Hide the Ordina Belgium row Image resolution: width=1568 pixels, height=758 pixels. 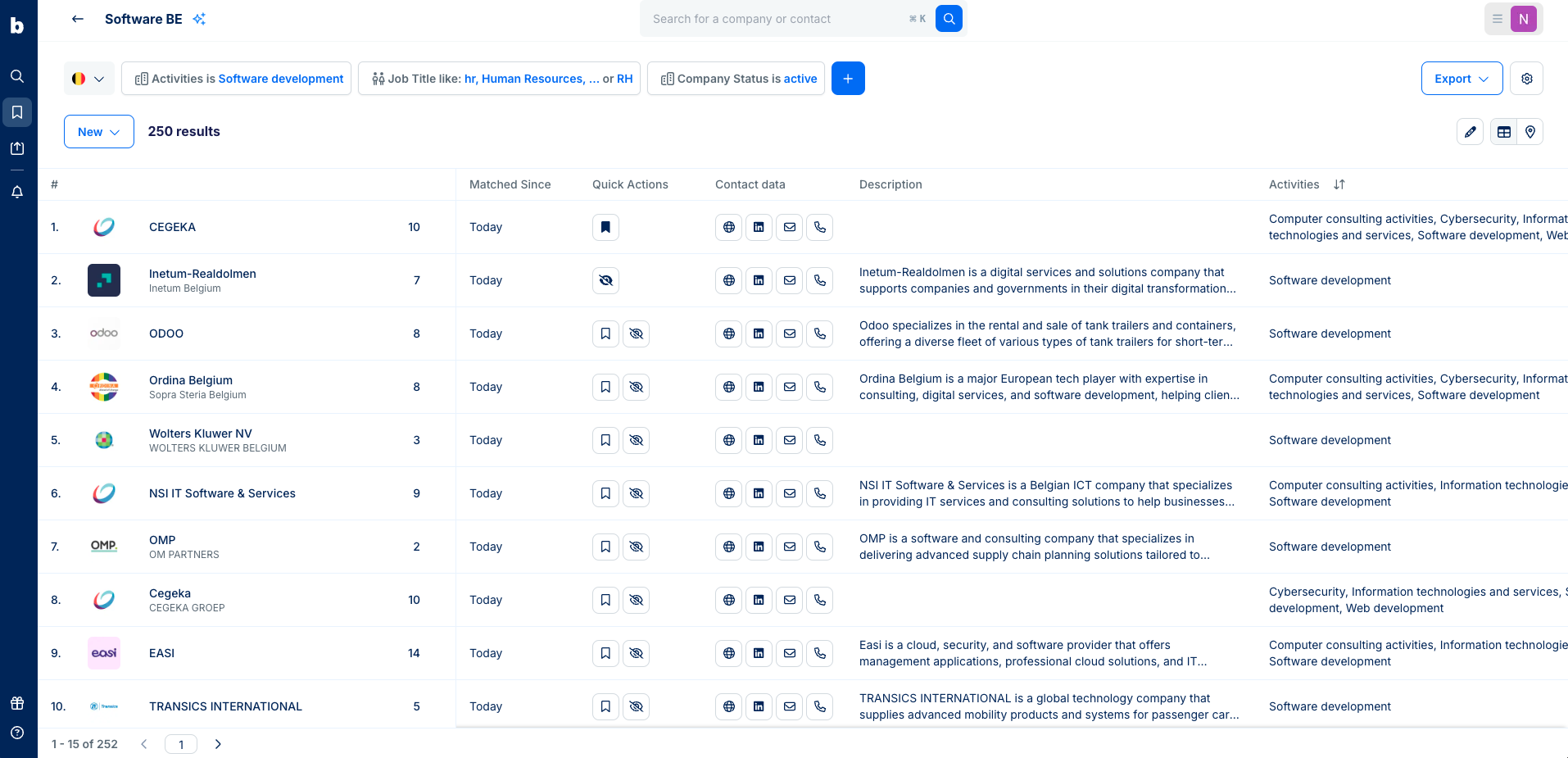636,387
